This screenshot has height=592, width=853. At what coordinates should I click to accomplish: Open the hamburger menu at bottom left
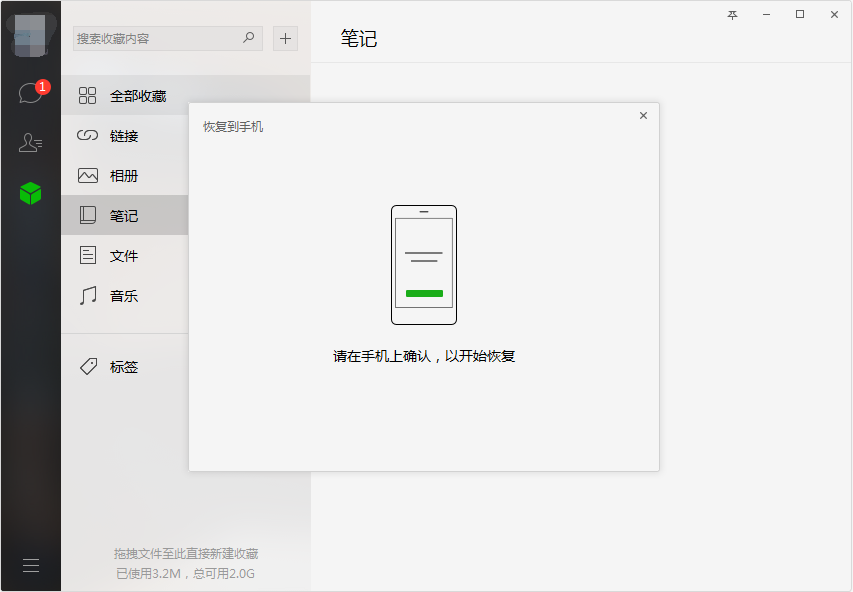tap(31, 565)
